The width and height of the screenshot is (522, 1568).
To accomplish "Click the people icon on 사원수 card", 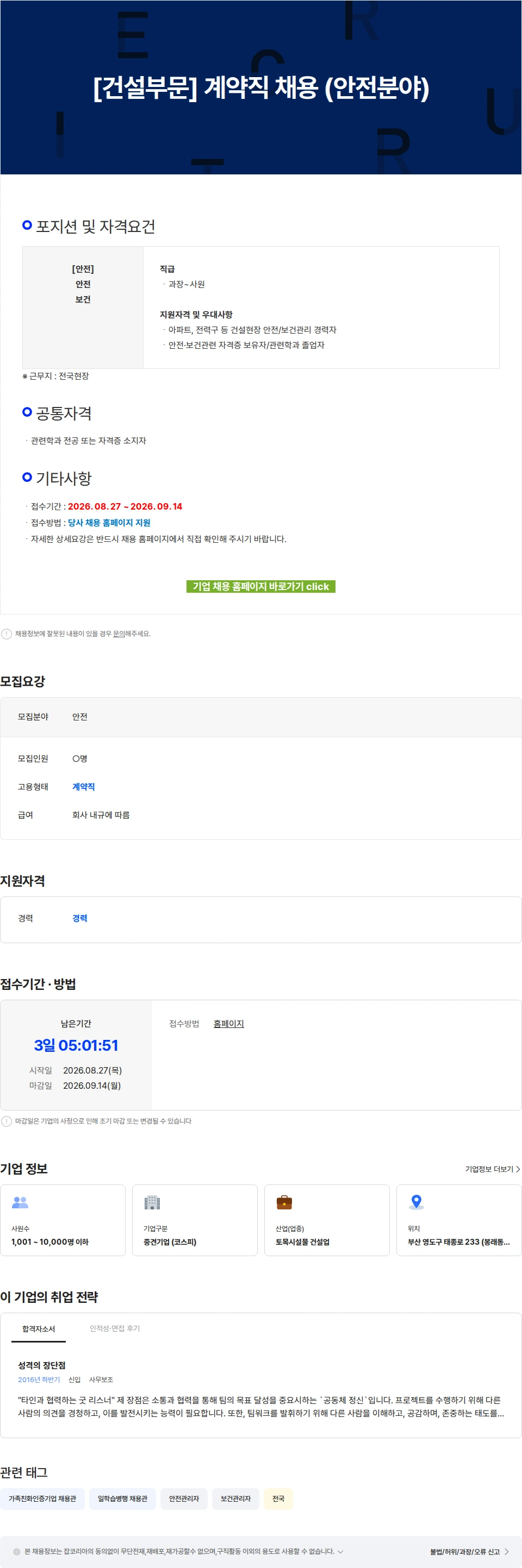I will [20, 1202].
